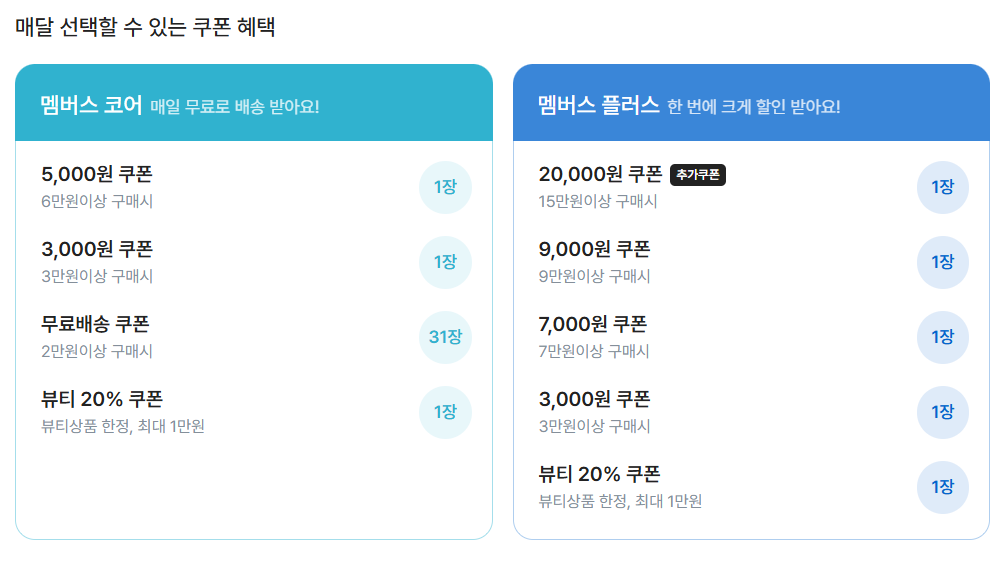Image resolution: width=1007 pixels, height=582 pixels.
Task: Select the 1장 badge beside 뷰티 20% 쿠폰 in 멤버스 코어
Action: tap(445, 412)
